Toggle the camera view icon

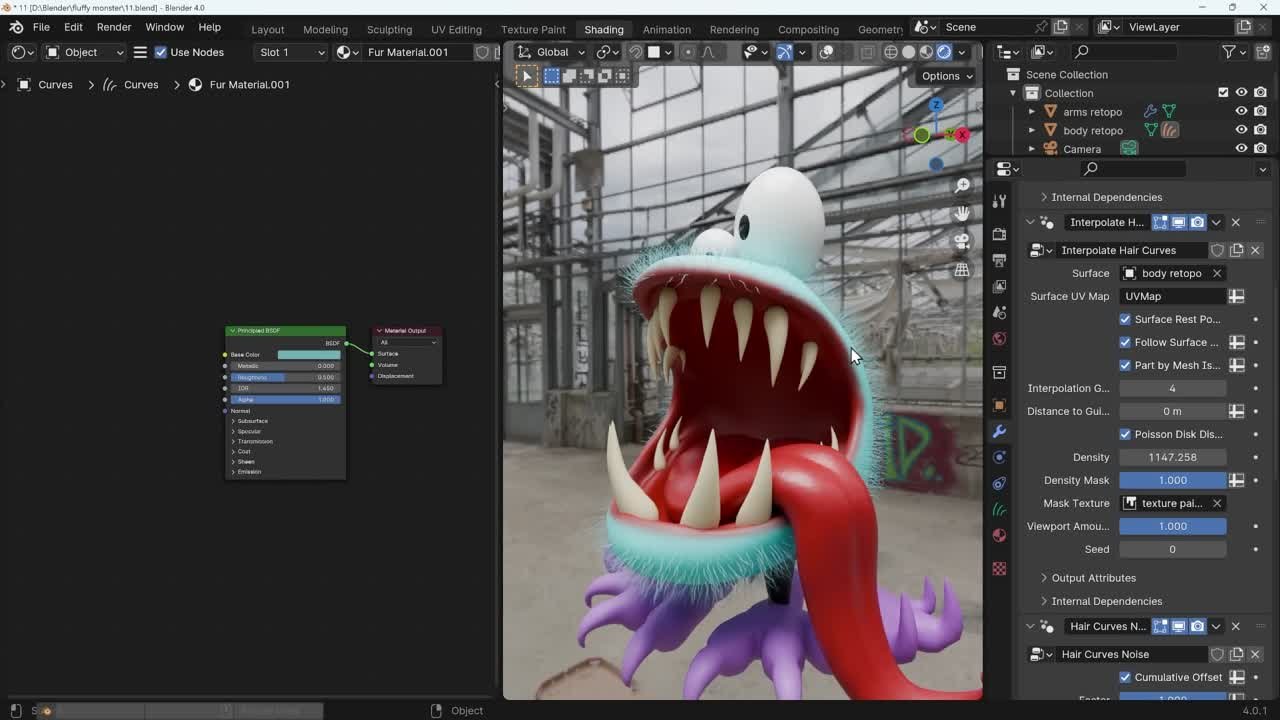962,241
